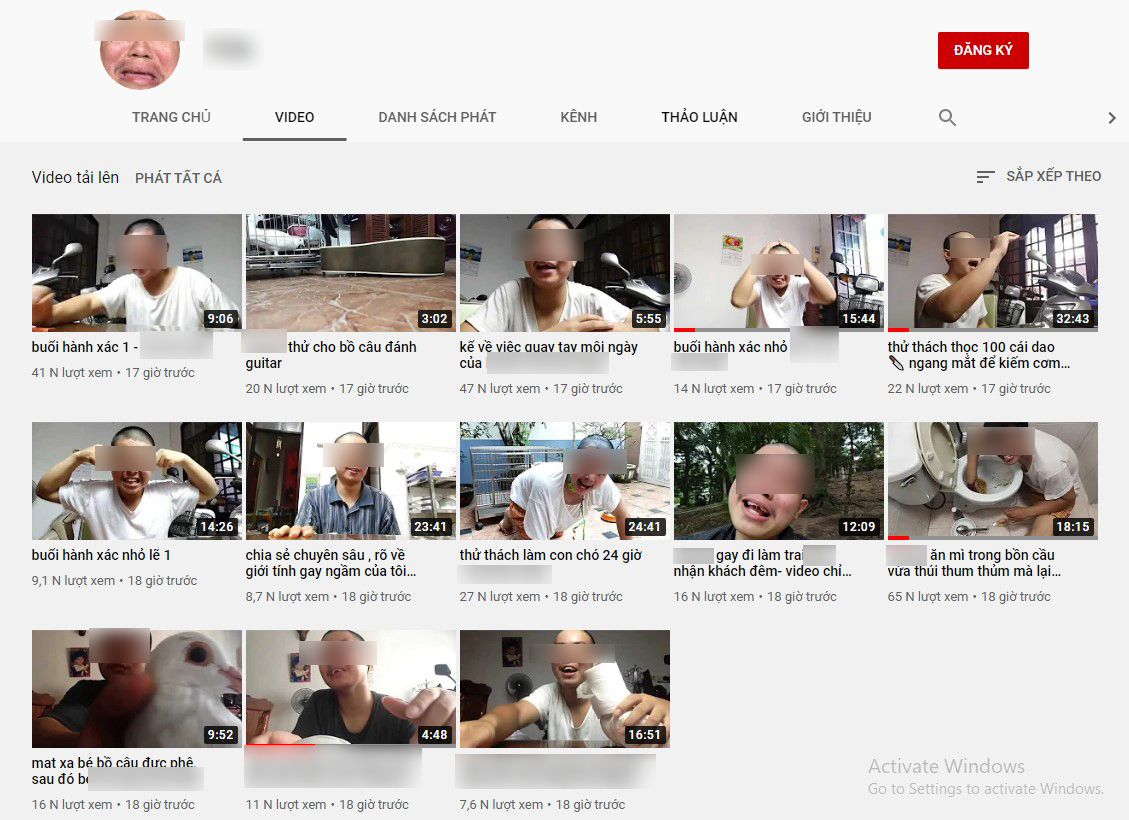Click the channel avatar image

click(x=138, y=50)
